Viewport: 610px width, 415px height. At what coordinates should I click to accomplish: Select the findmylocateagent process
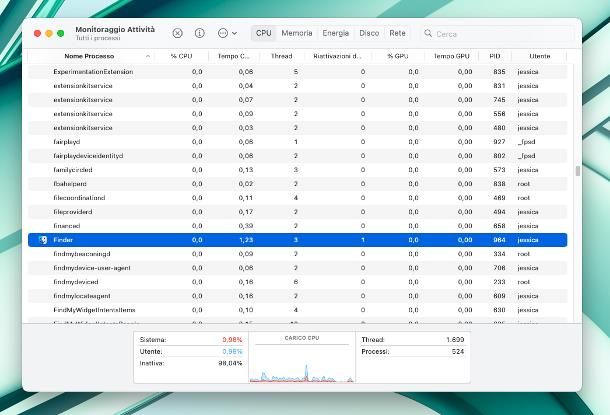tap(298, 296)
